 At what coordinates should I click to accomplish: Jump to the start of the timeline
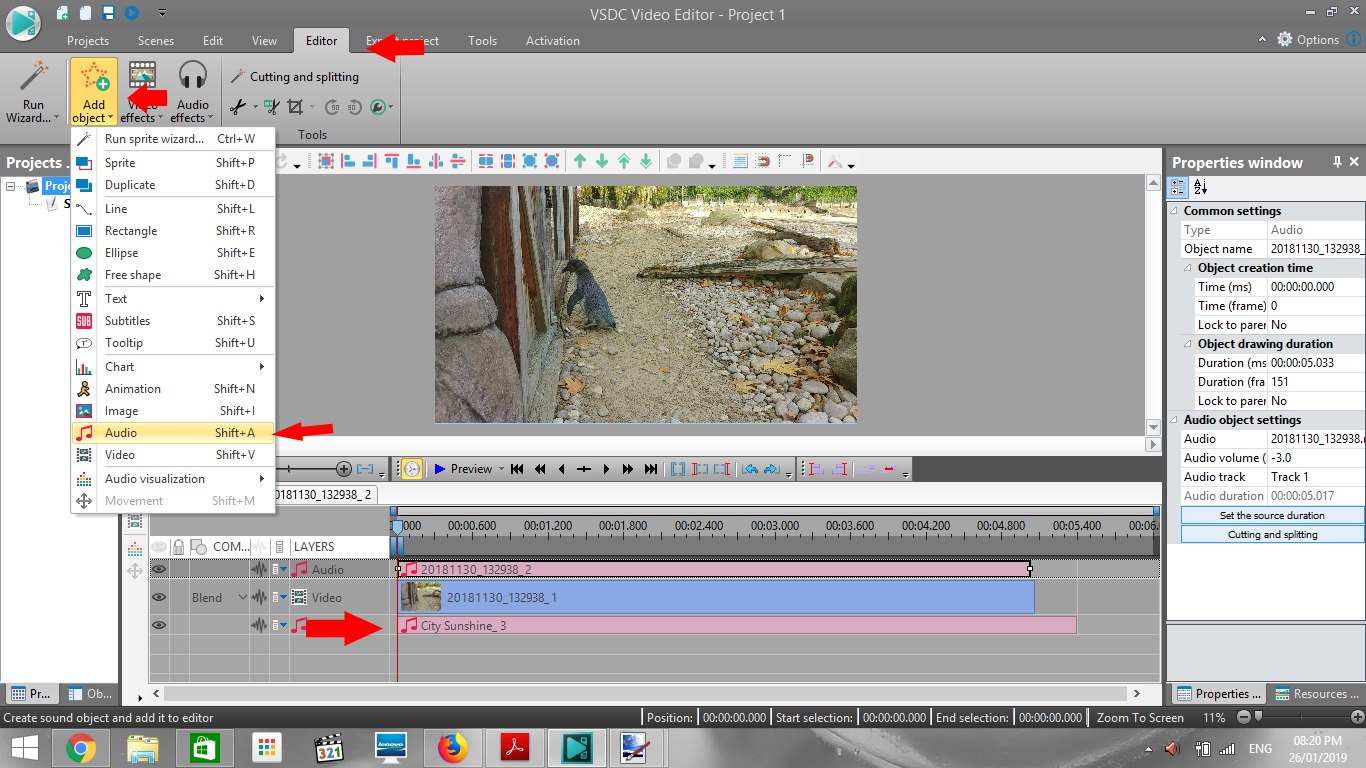(x=517, y=469)
